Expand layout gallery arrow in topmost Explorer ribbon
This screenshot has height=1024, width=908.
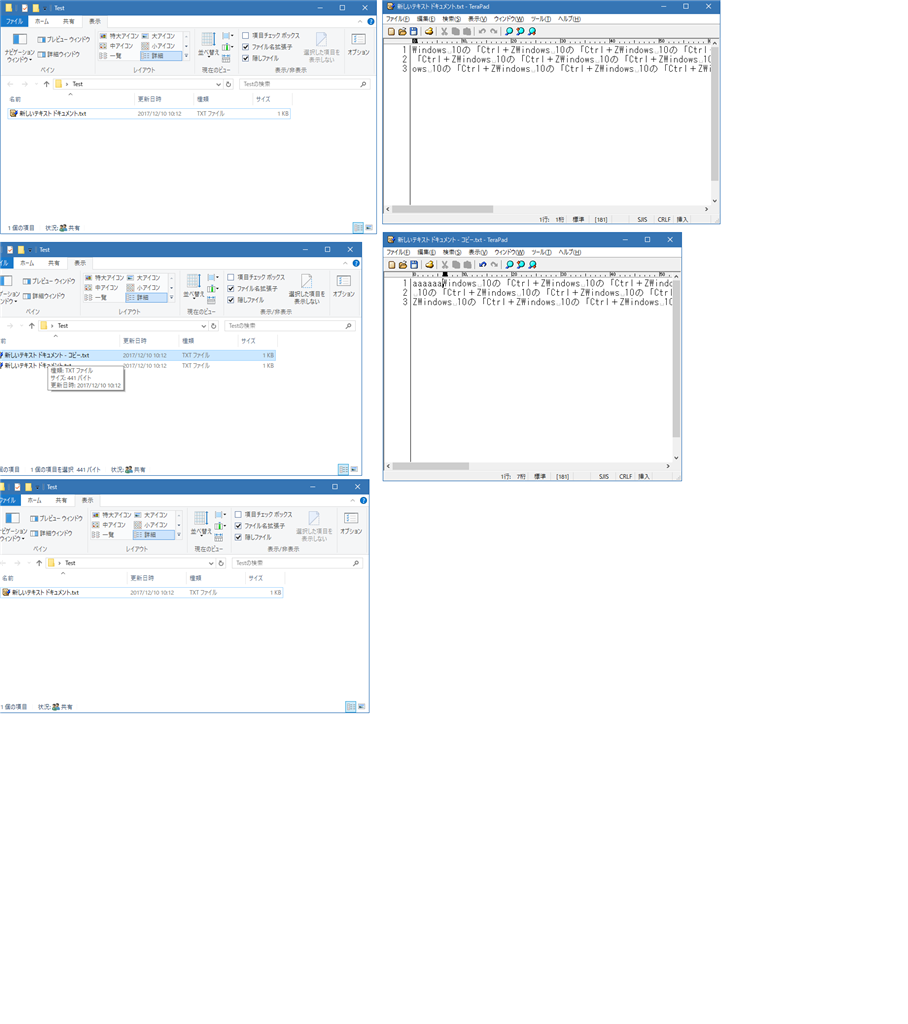[186, 56]
